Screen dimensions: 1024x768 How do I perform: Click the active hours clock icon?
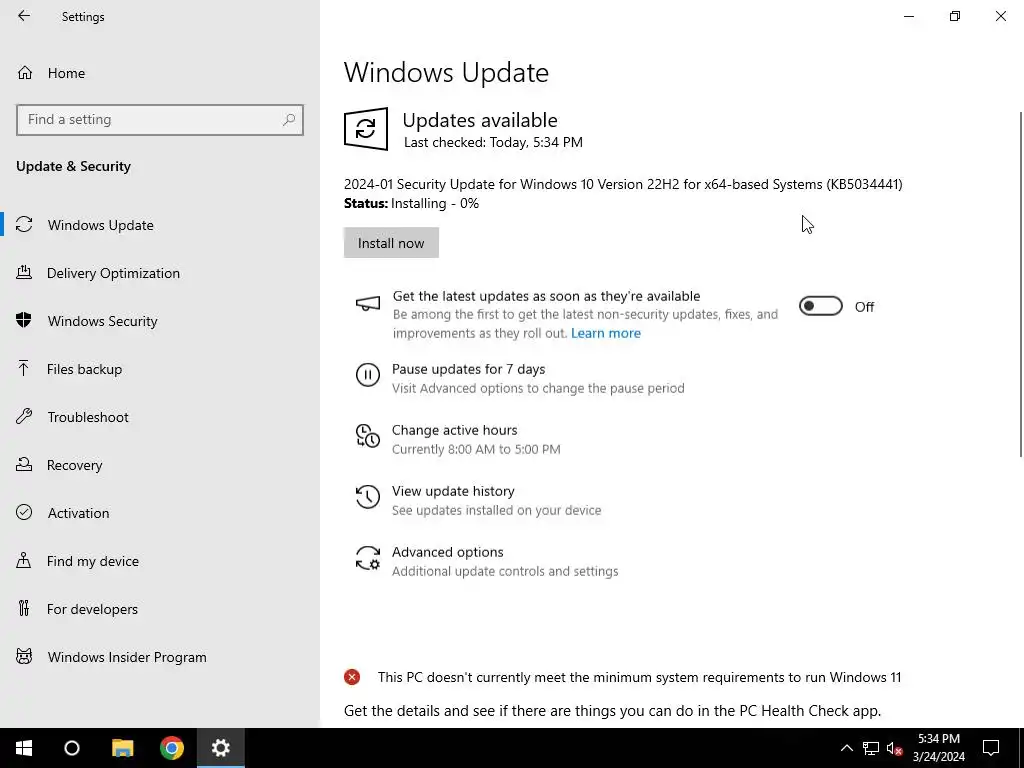[368, 436]
